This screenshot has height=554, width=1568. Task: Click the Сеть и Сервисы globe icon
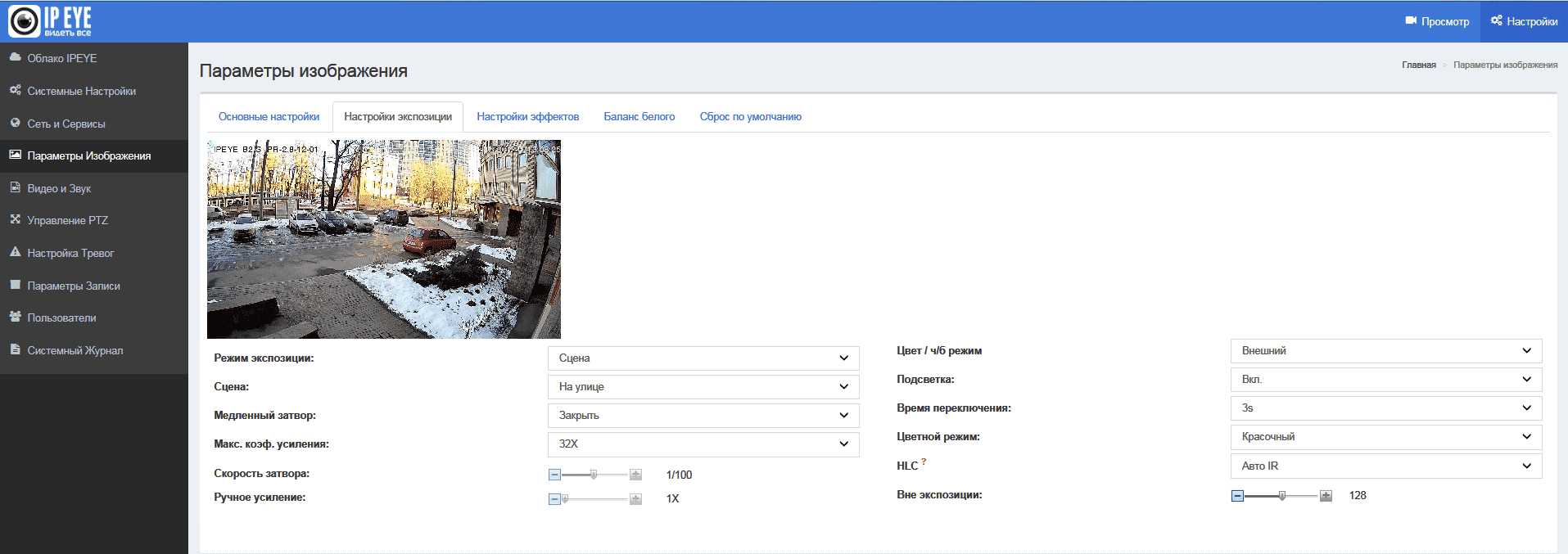(x=15, y=123)
